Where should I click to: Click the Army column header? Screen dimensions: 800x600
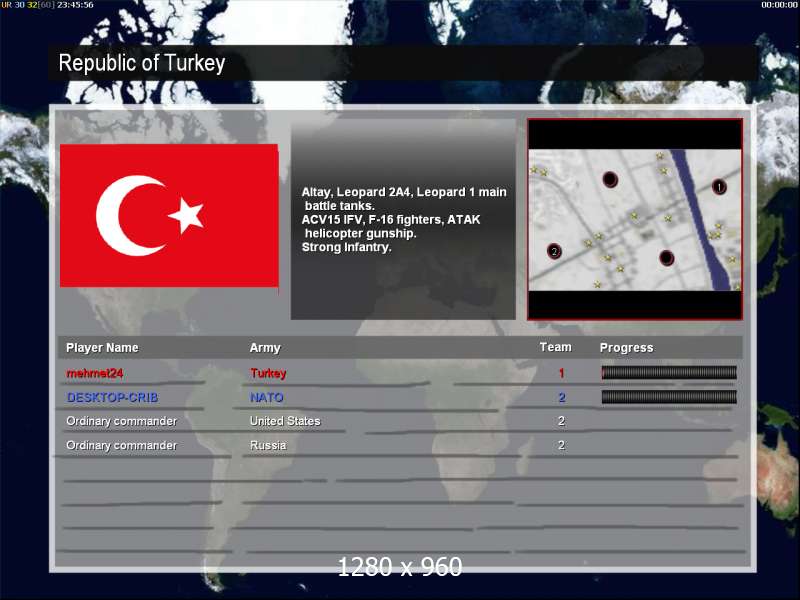point(265,348)
